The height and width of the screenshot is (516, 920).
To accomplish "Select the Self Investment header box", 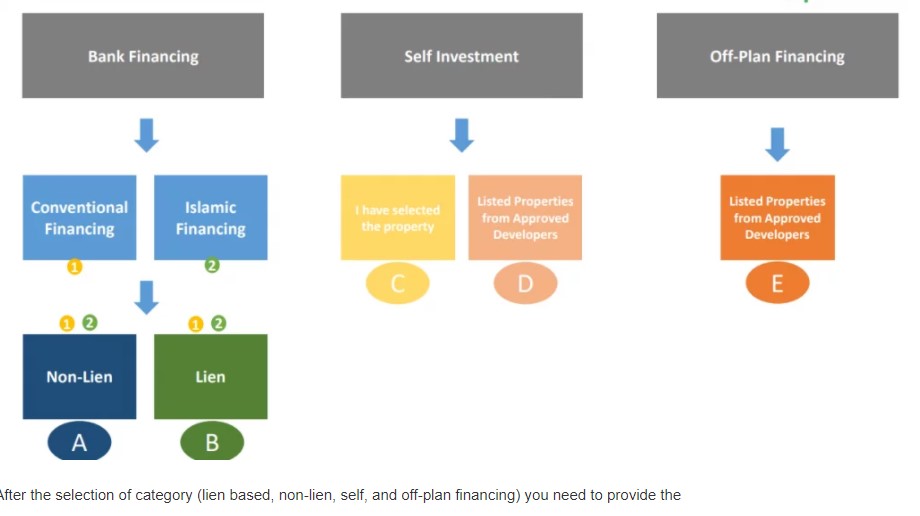I will coord(461,56).
